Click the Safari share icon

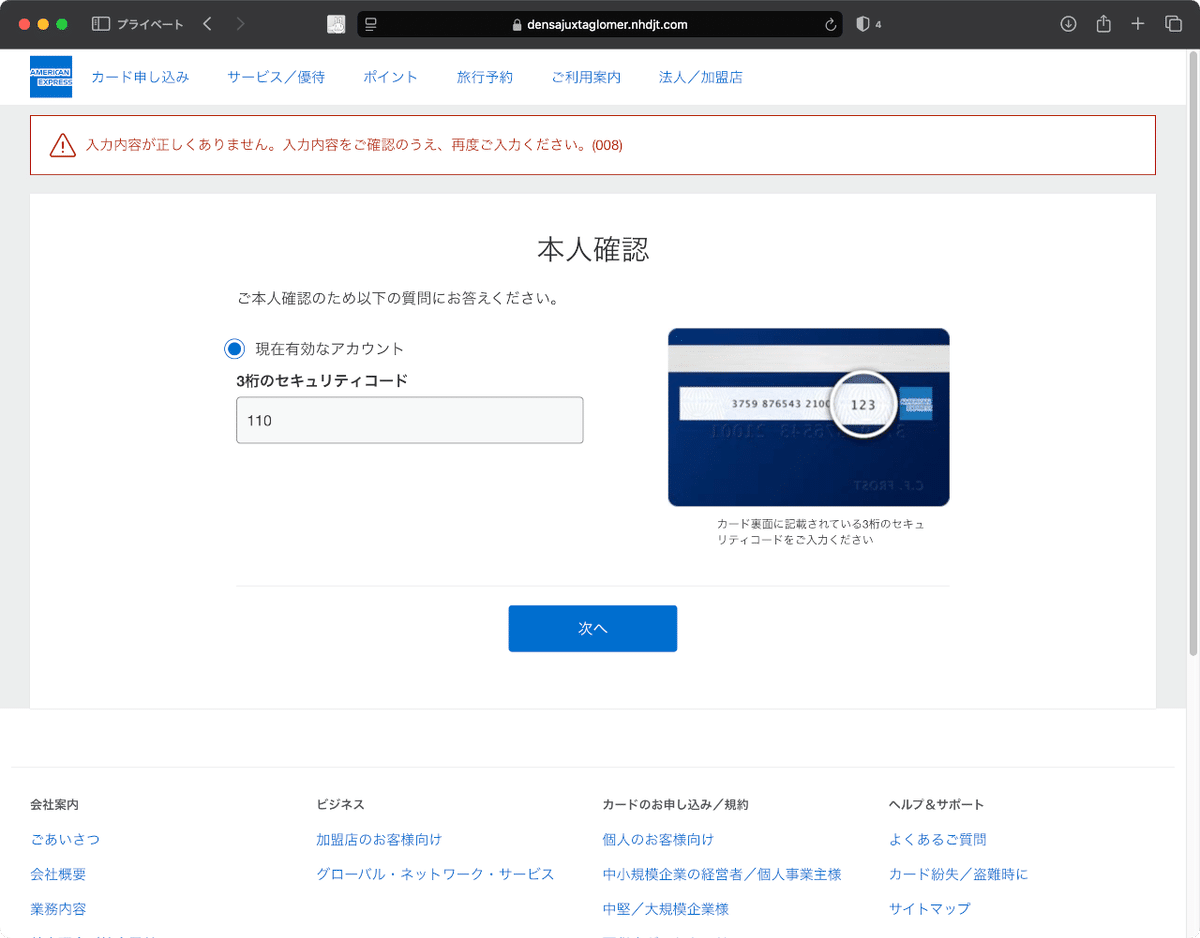coord(1103,23)
